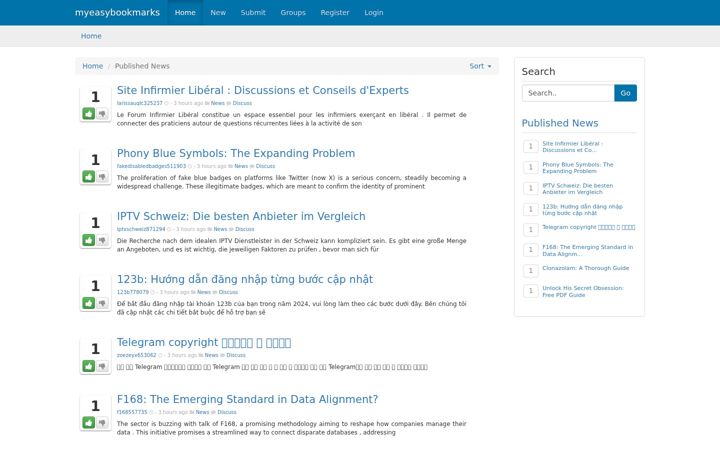Open the New menu item
The image size is (720, 450).
[218, 12]
